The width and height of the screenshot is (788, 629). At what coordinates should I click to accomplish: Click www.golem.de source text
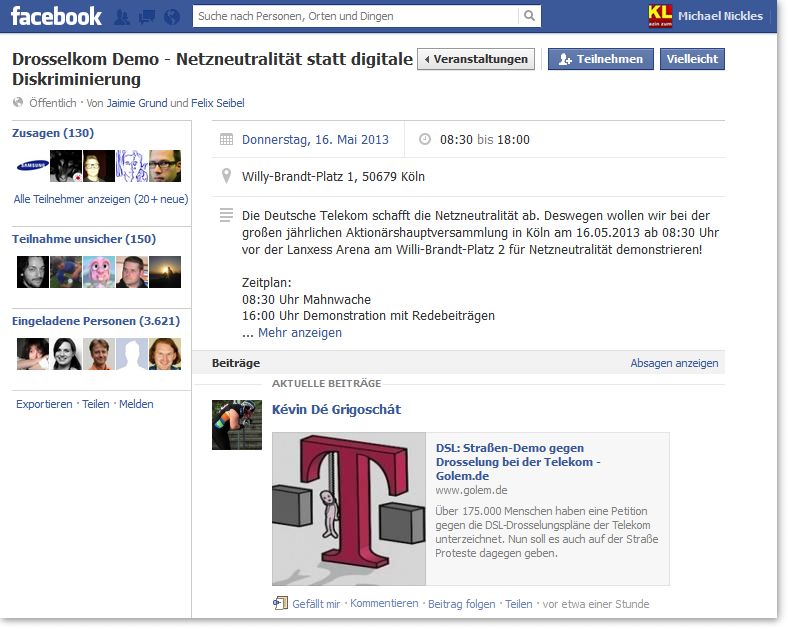click(x=471, y=490)
